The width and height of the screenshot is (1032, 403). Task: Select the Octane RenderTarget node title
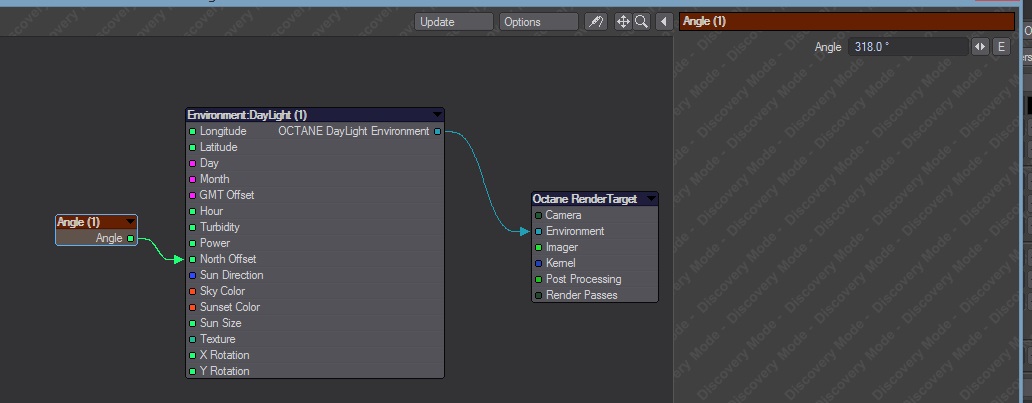point(584,199)
